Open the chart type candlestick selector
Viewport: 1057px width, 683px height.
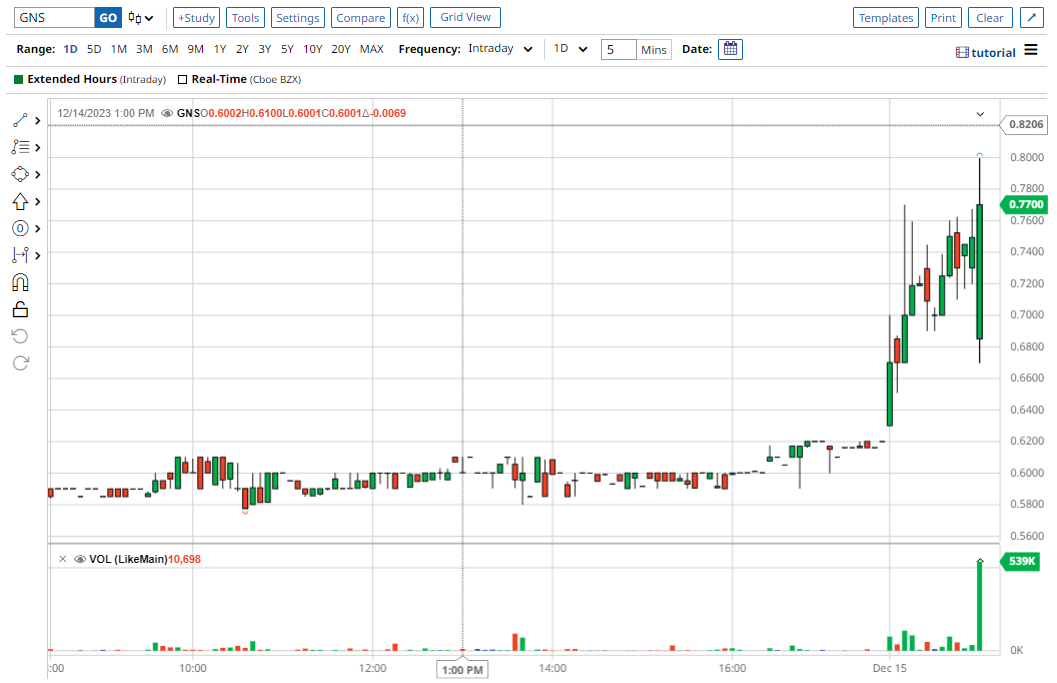pyautogui.click(x=141, y=18)
